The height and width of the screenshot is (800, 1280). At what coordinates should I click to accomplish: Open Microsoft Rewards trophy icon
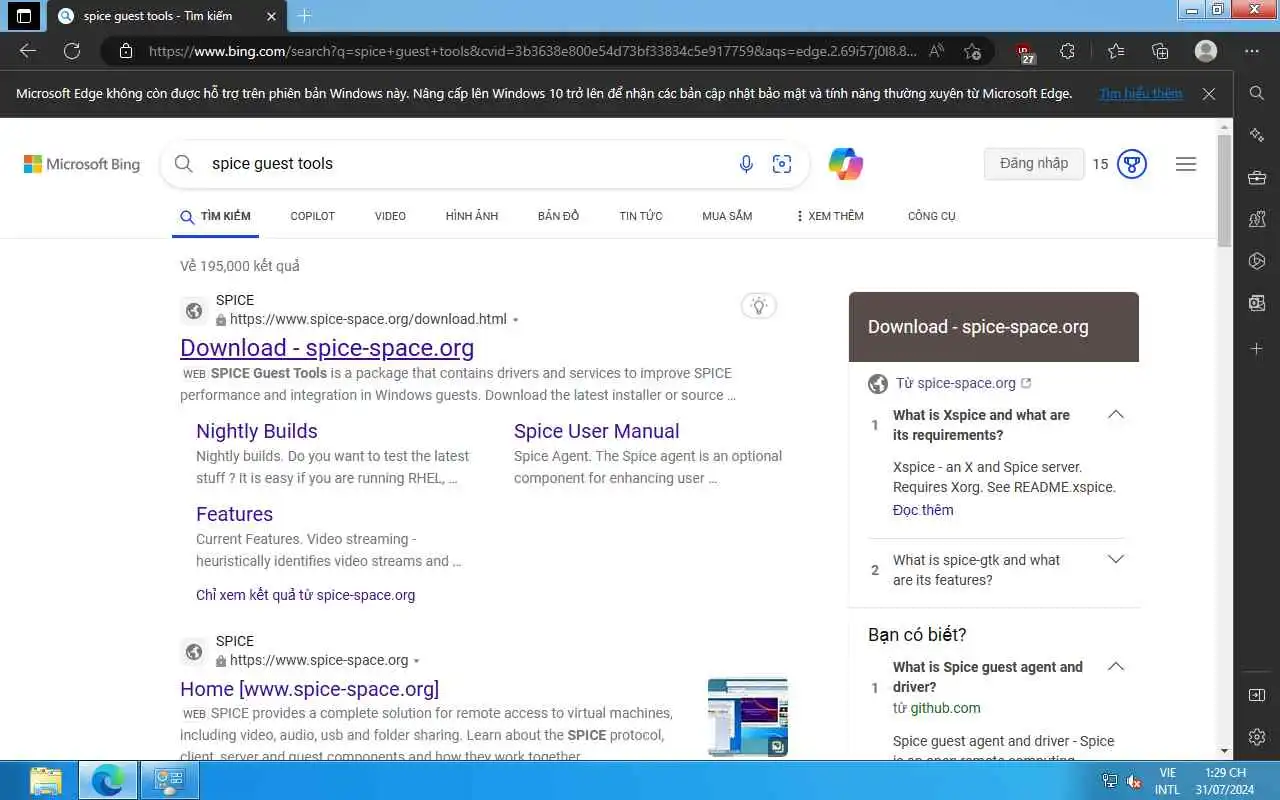(x=1131, y=164)
